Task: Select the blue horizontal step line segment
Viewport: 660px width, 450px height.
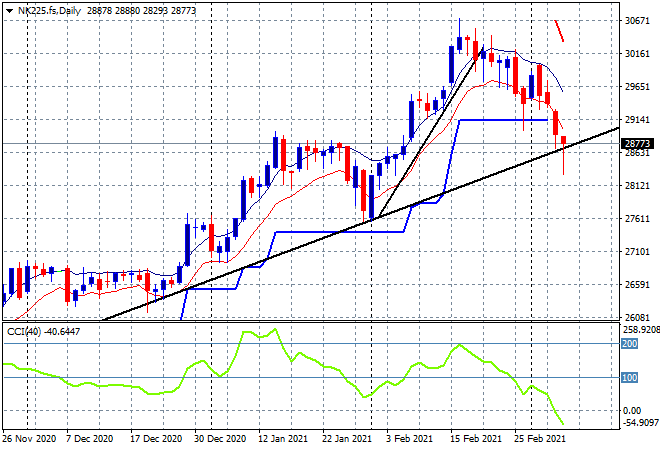Action: click(500, 120)
